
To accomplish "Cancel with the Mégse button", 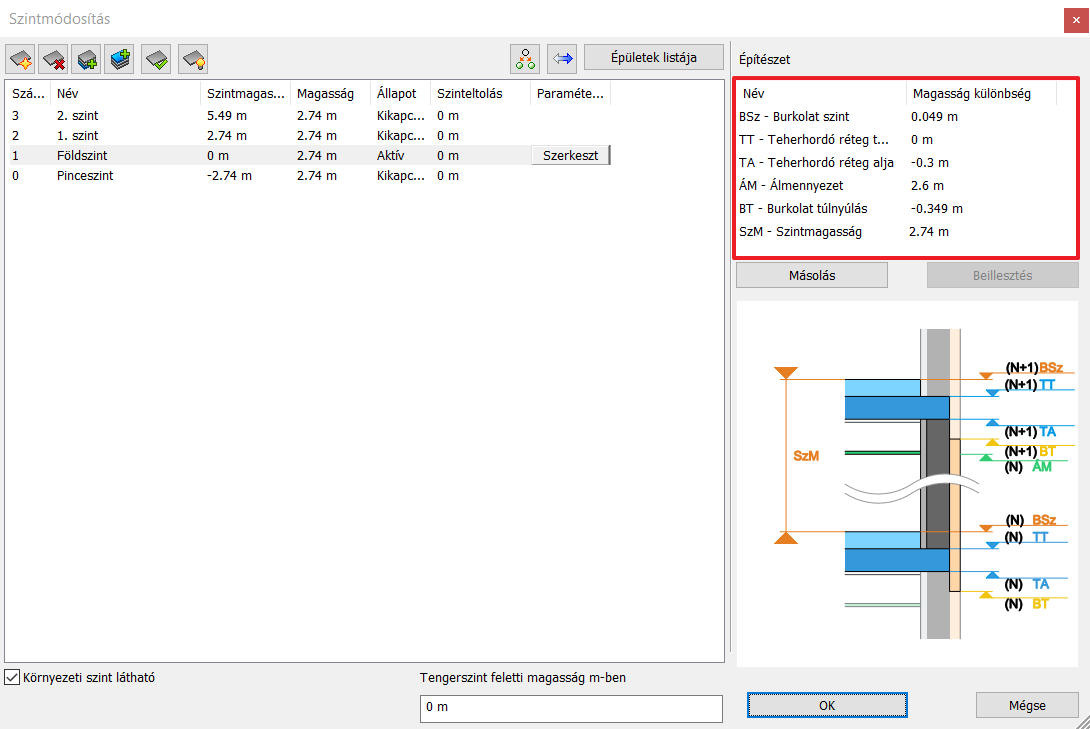I will click(x=1027, y=705).
